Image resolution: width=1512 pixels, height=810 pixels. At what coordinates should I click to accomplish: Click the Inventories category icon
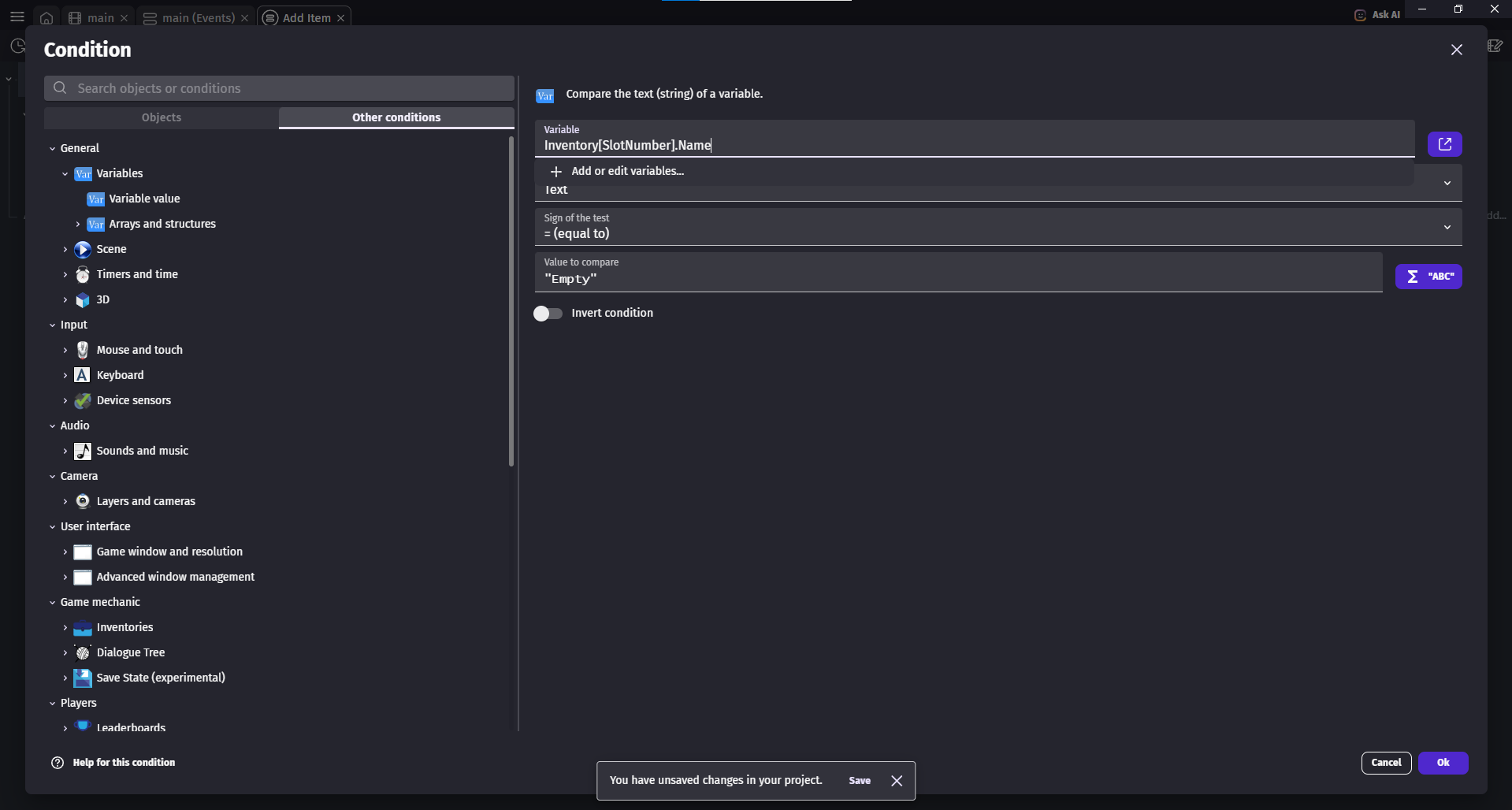pos(82,628)
